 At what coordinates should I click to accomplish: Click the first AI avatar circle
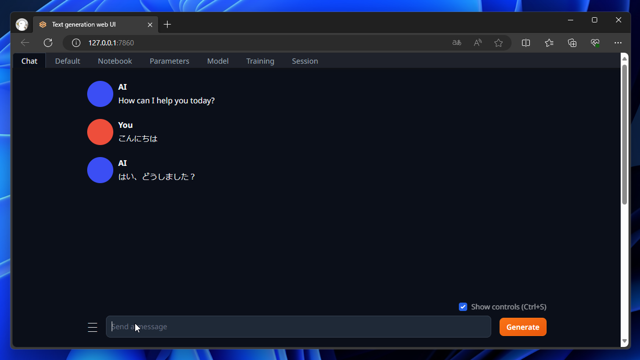[100, 94]
